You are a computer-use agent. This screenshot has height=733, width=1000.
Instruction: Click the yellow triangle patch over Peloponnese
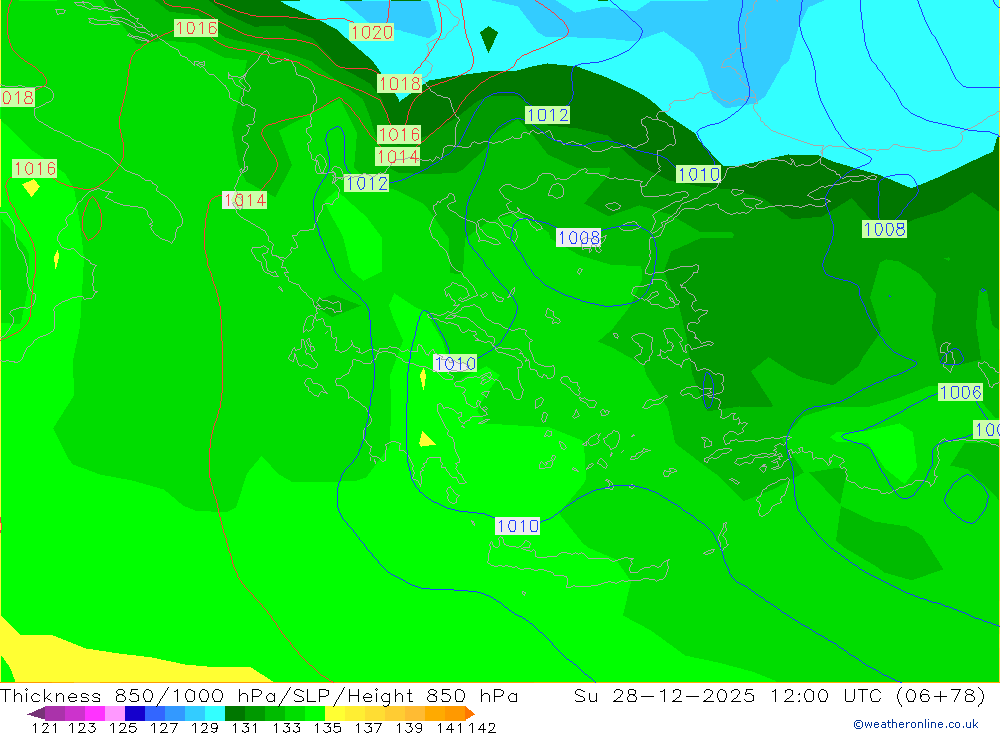coord(427,439)
